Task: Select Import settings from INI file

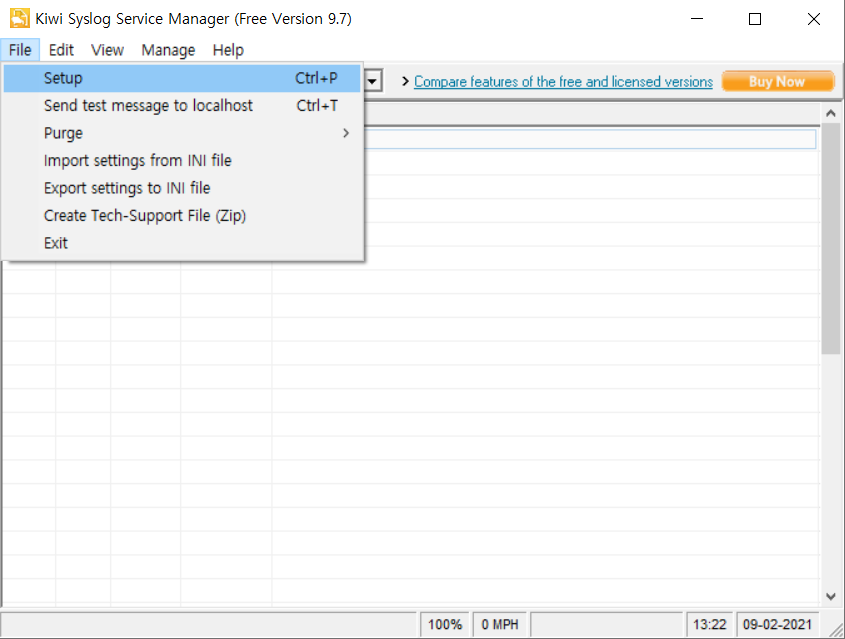Action: (182, 161)
